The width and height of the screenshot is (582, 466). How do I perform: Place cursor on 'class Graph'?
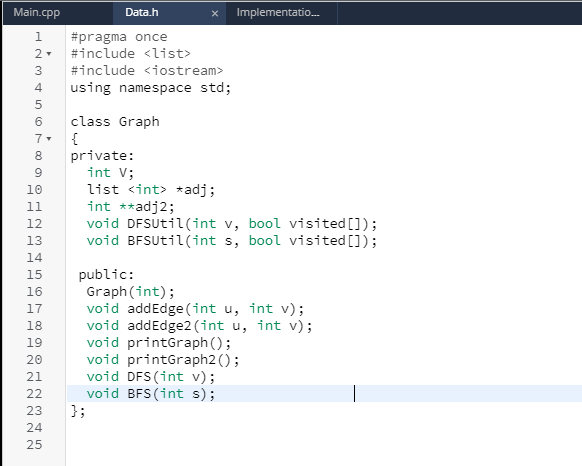coord(115,122)
